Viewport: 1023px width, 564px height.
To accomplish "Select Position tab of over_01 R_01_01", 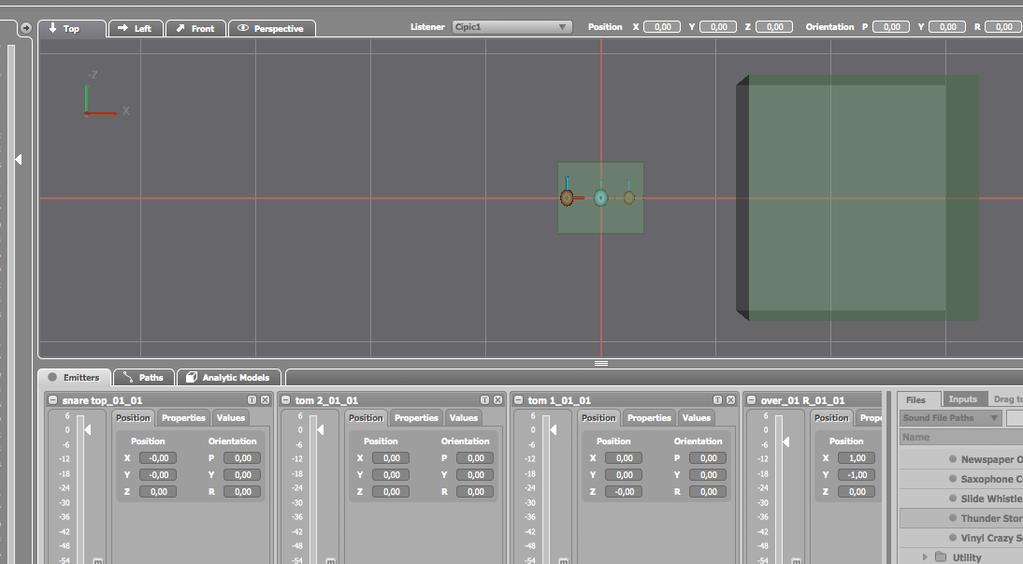I will [831, 418].
